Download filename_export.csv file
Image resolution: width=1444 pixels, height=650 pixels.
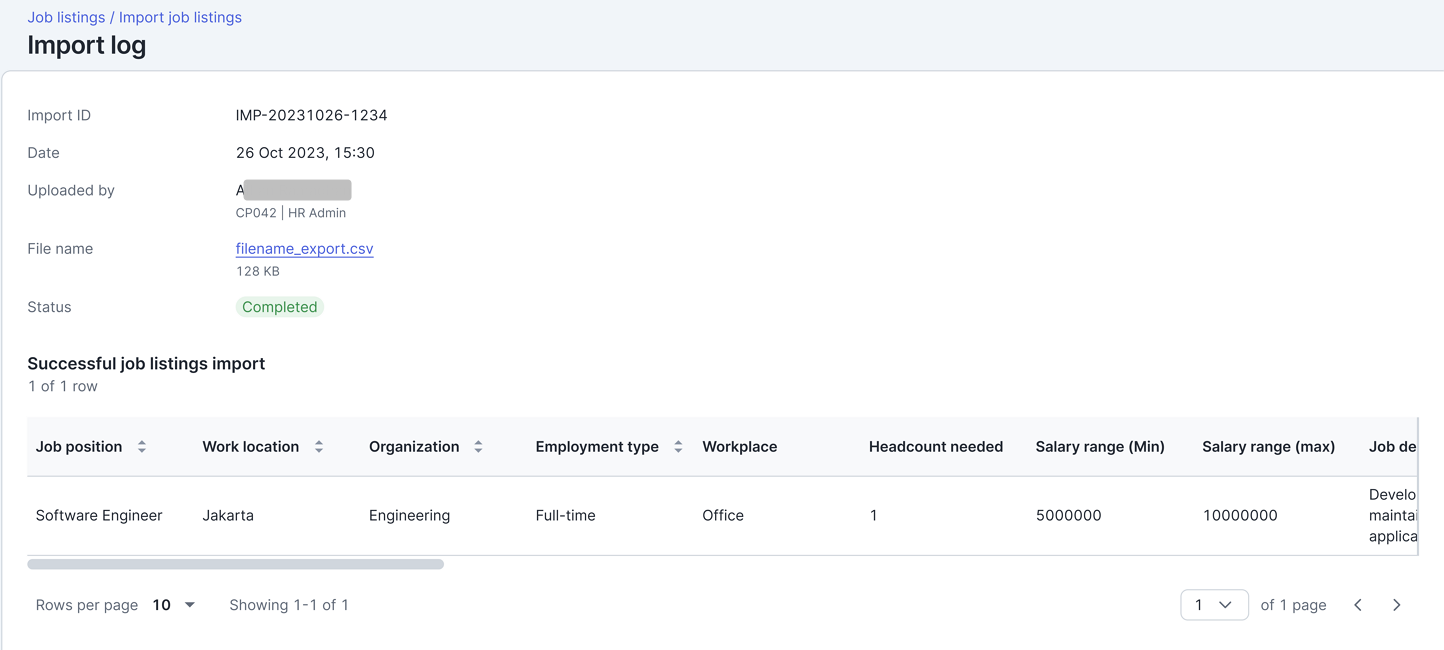[304, 249]
